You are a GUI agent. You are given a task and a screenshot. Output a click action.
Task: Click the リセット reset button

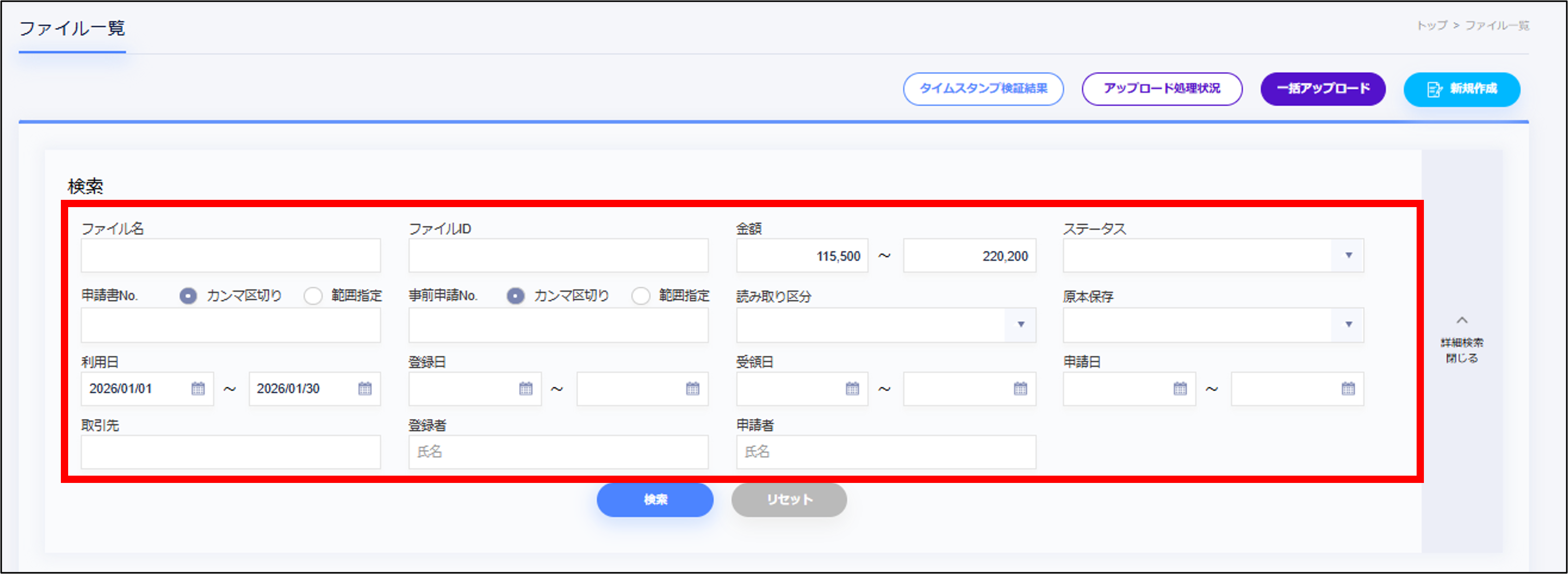[789, 499]
